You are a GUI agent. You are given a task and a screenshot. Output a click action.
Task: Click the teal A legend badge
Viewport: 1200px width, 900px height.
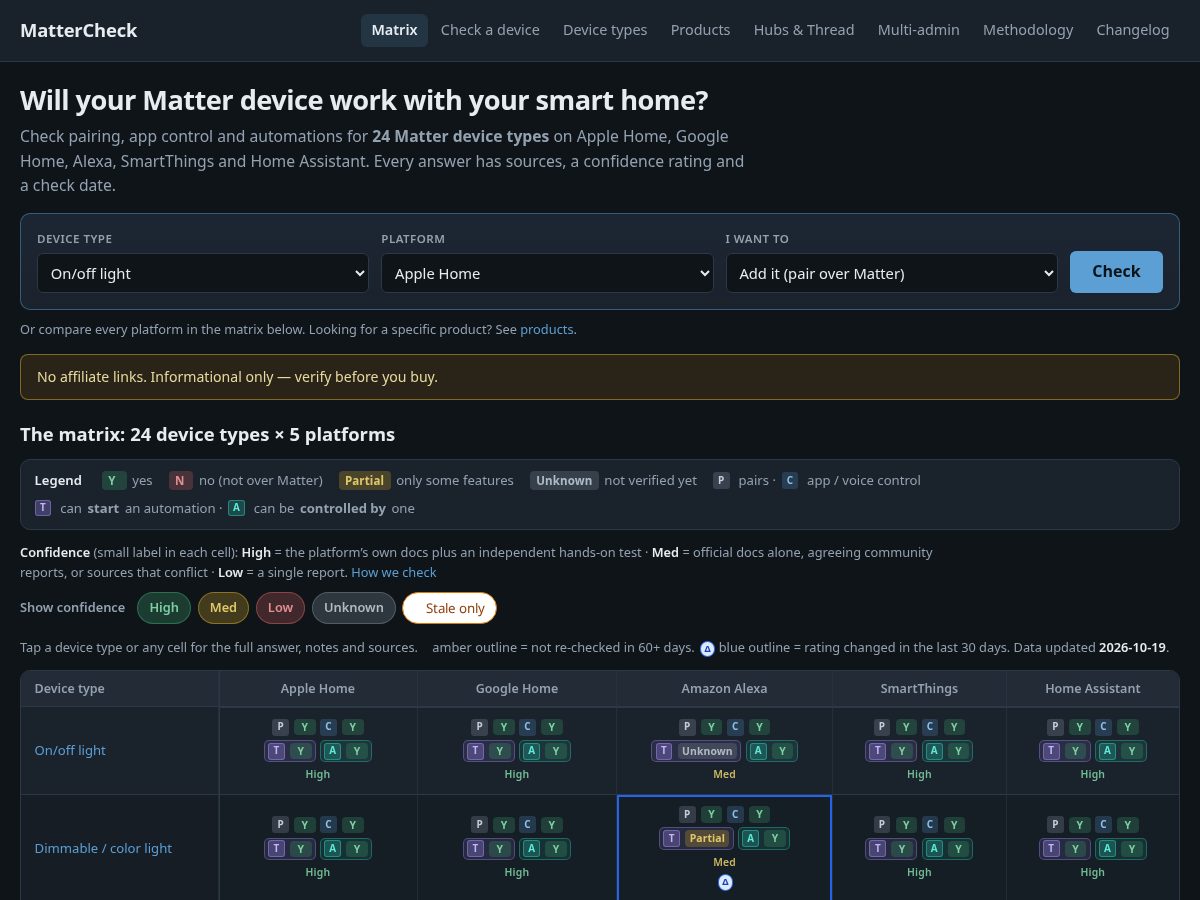click(x=236, y=508)
